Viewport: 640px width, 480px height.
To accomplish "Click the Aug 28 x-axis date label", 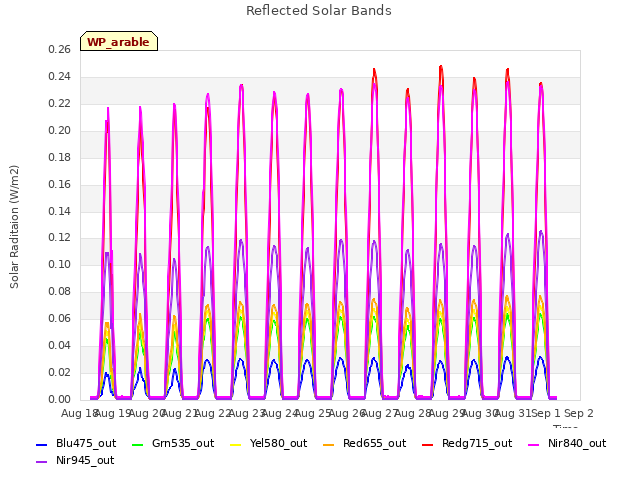I will tap(413, 413).
